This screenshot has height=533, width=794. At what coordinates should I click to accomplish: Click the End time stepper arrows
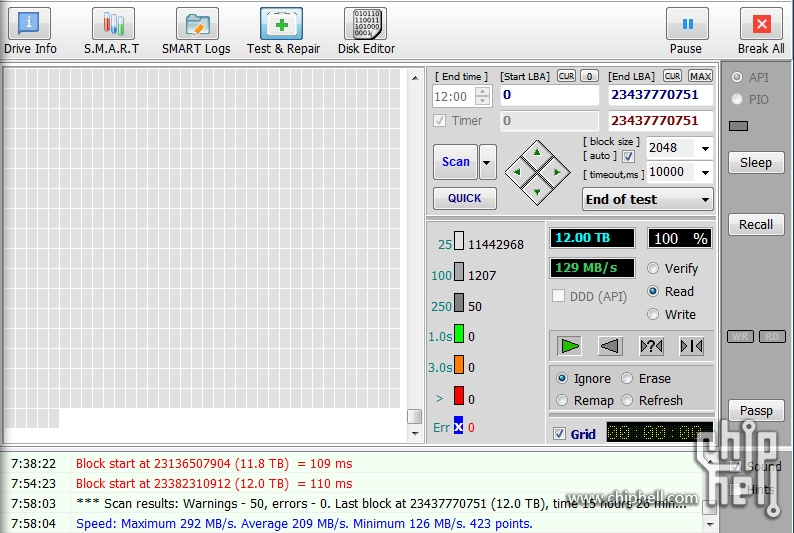(483, 96)
